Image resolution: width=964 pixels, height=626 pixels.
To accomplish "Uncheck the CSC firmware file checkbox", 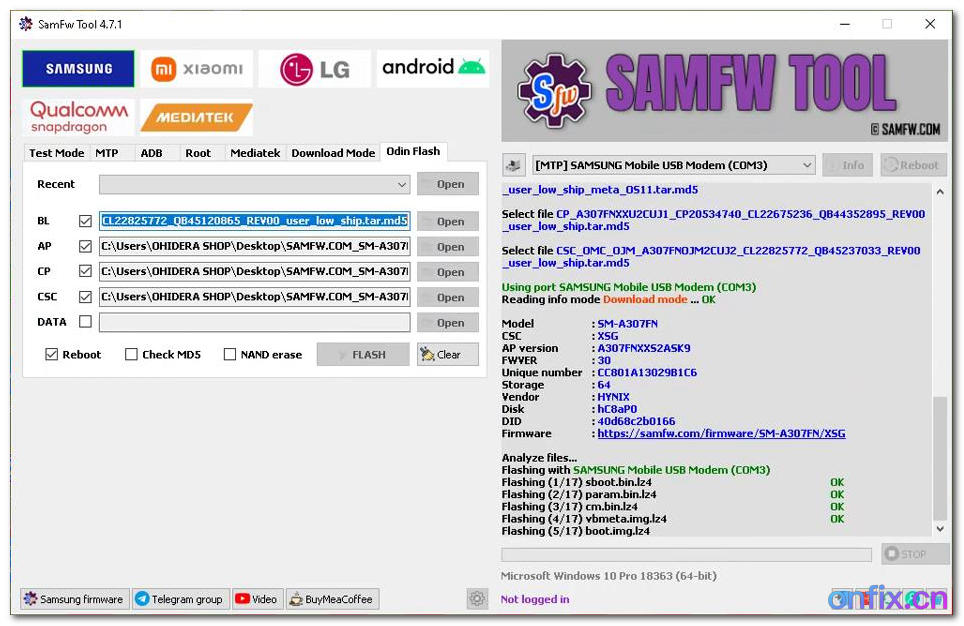I will coord(85,296).
